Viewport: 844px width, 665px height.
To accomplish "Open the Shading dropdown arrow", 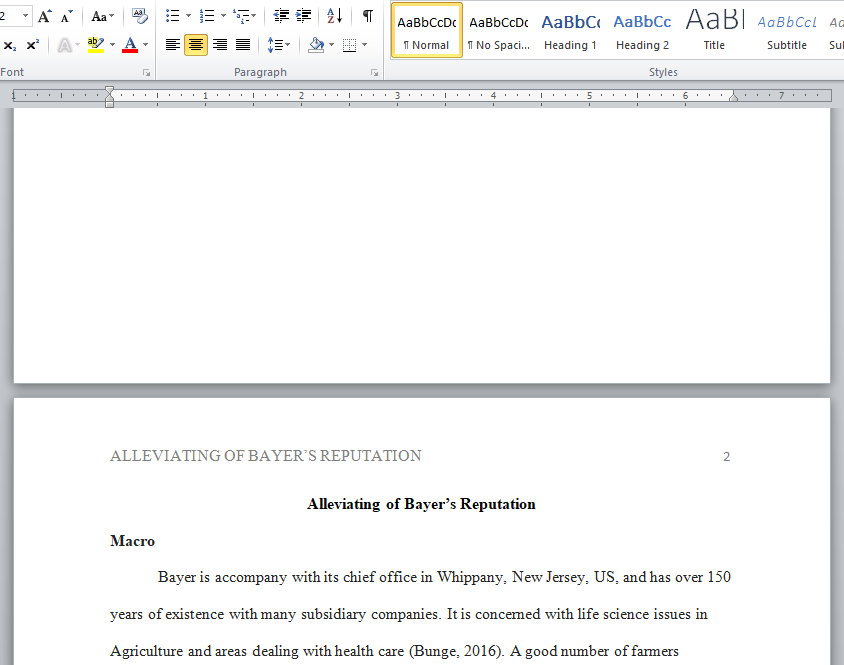I will (332, 45).
